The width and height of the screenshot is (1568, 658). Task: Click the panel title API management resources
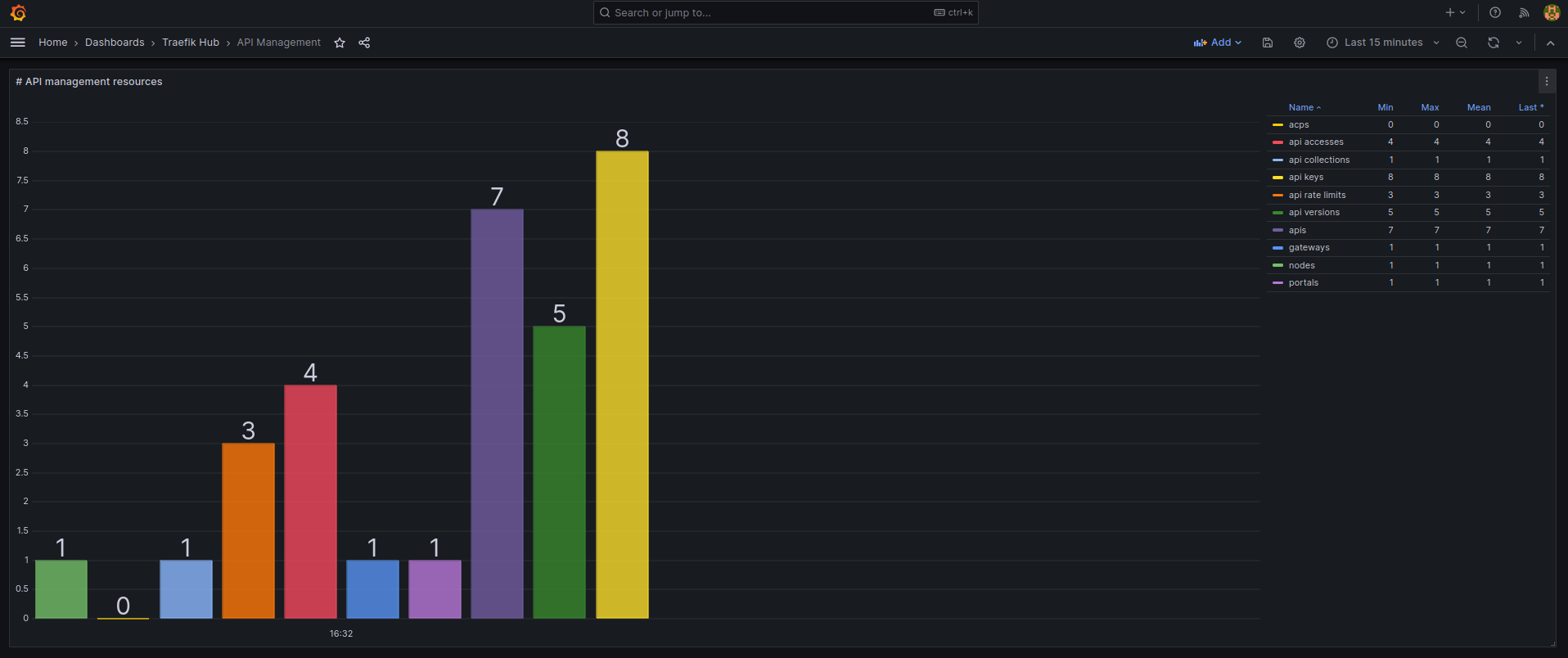[x=89, y=82]
